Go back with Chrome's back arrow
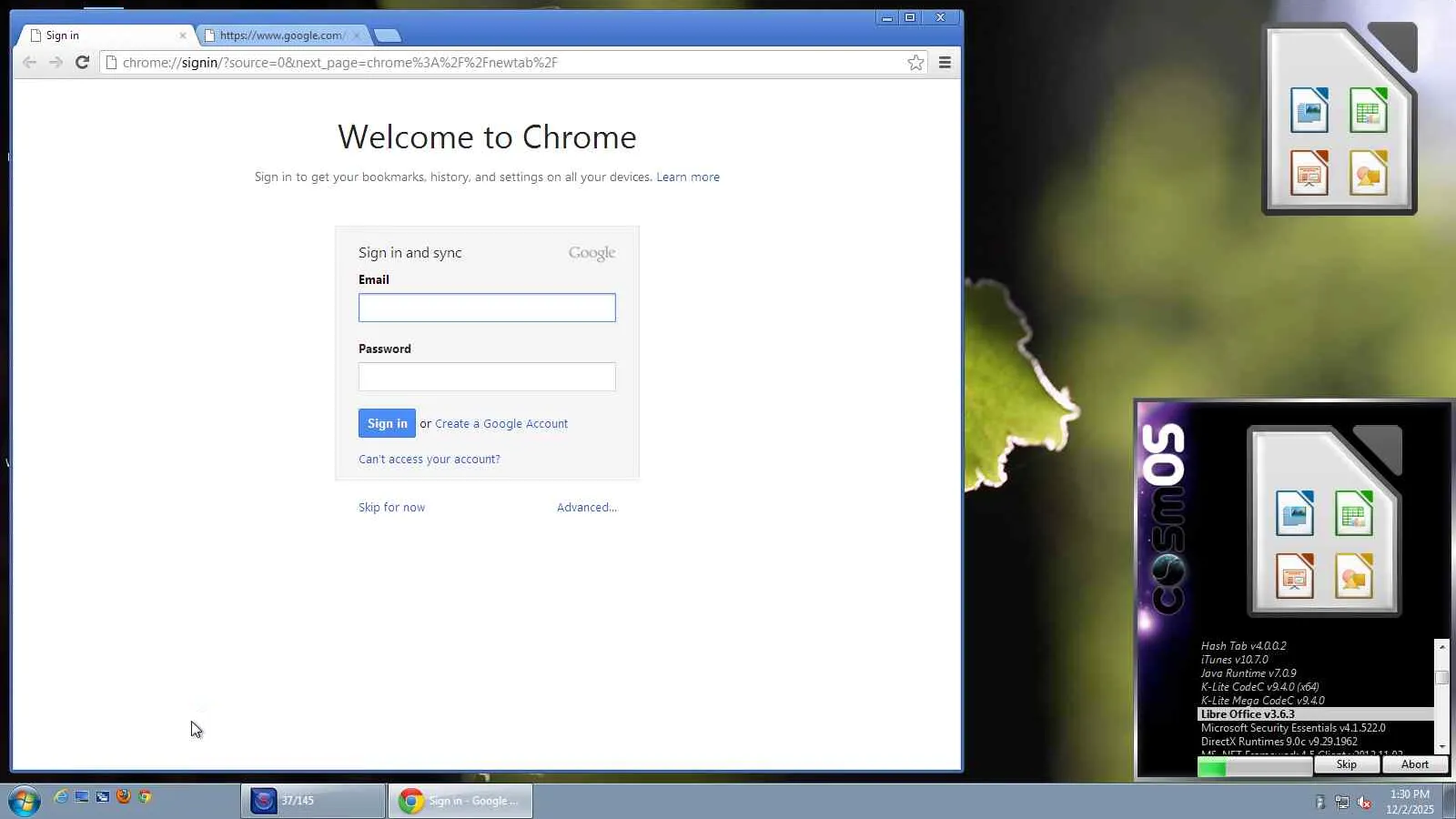 (x=29, y=62)
